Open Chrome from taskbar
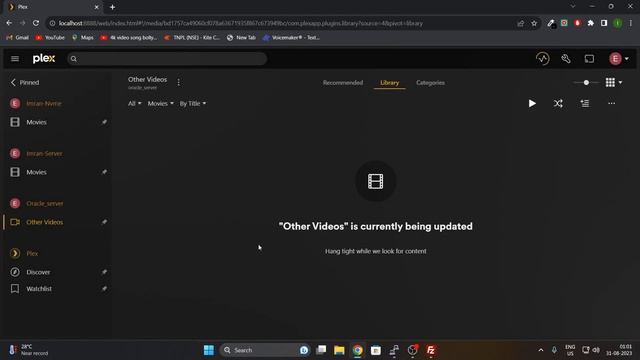Screen dimensions: 640x360 358,350
